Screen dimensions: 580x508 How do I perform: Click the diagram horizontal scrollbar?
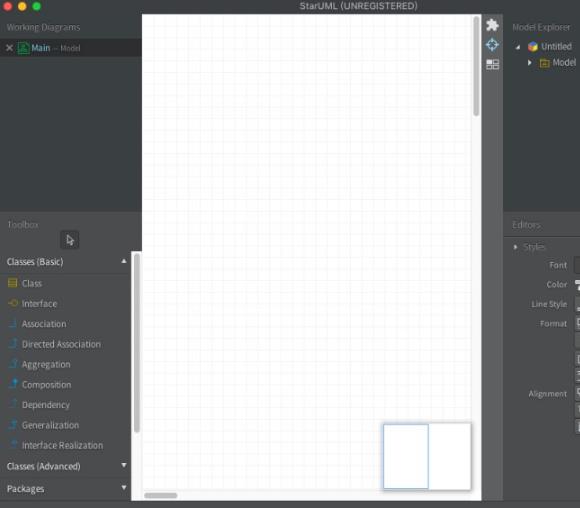pyautogui.click(x=161, y=495)
